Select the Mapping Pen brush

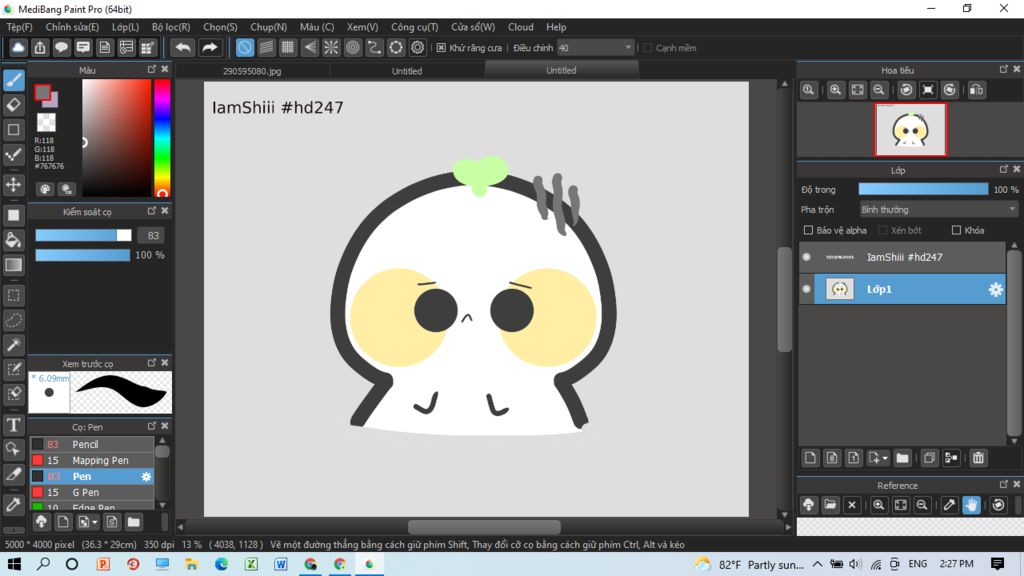tap(100, 460)
